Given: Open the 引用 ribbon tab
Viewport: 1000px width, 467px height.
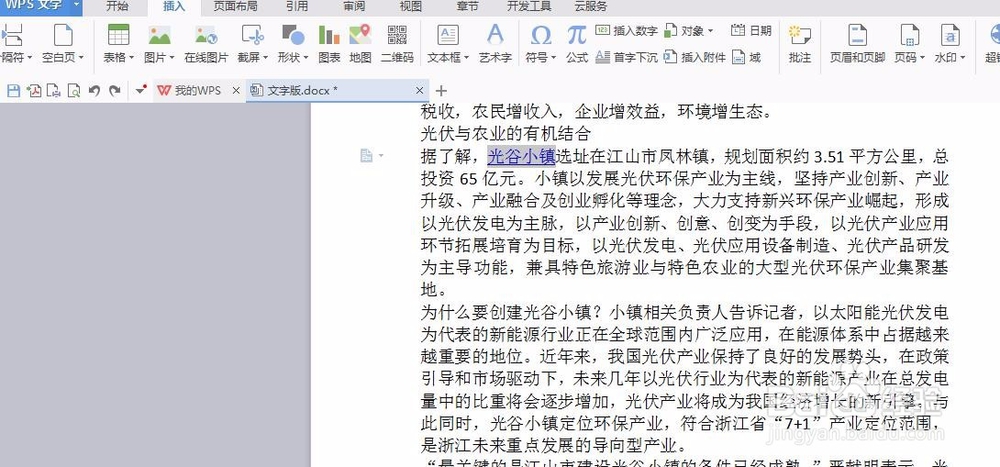Looking at the screenshot, I should tap(297, 7).
